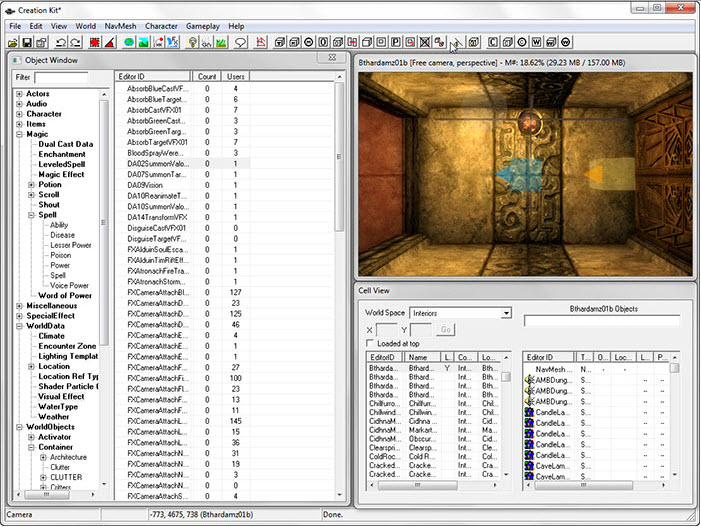
Task: Expand the Potion tree node
Action: [31, 184]
